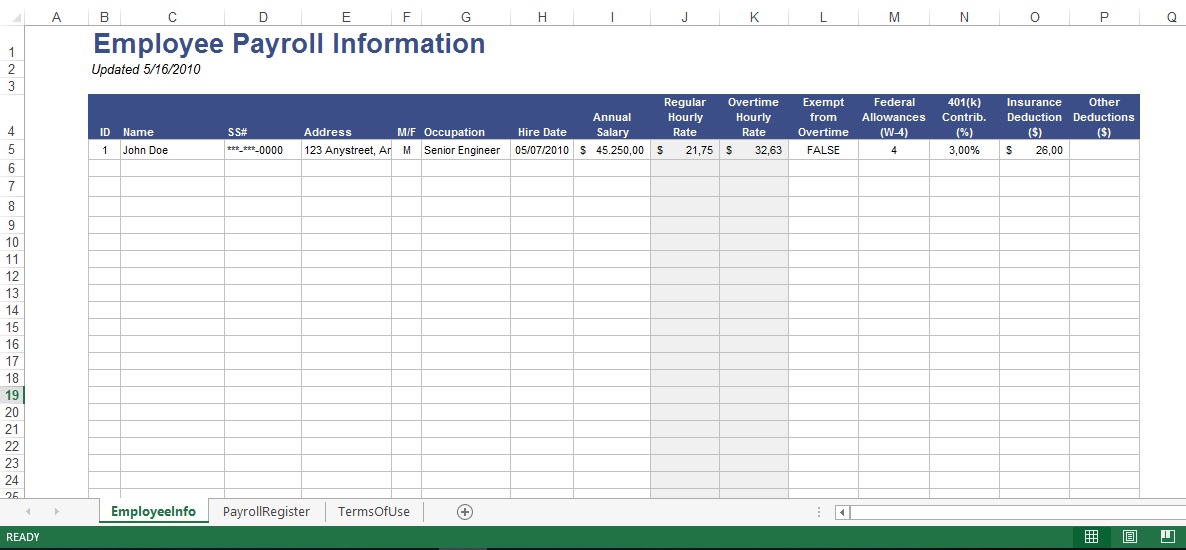Go to next sheet arrow

coord(57,512)
